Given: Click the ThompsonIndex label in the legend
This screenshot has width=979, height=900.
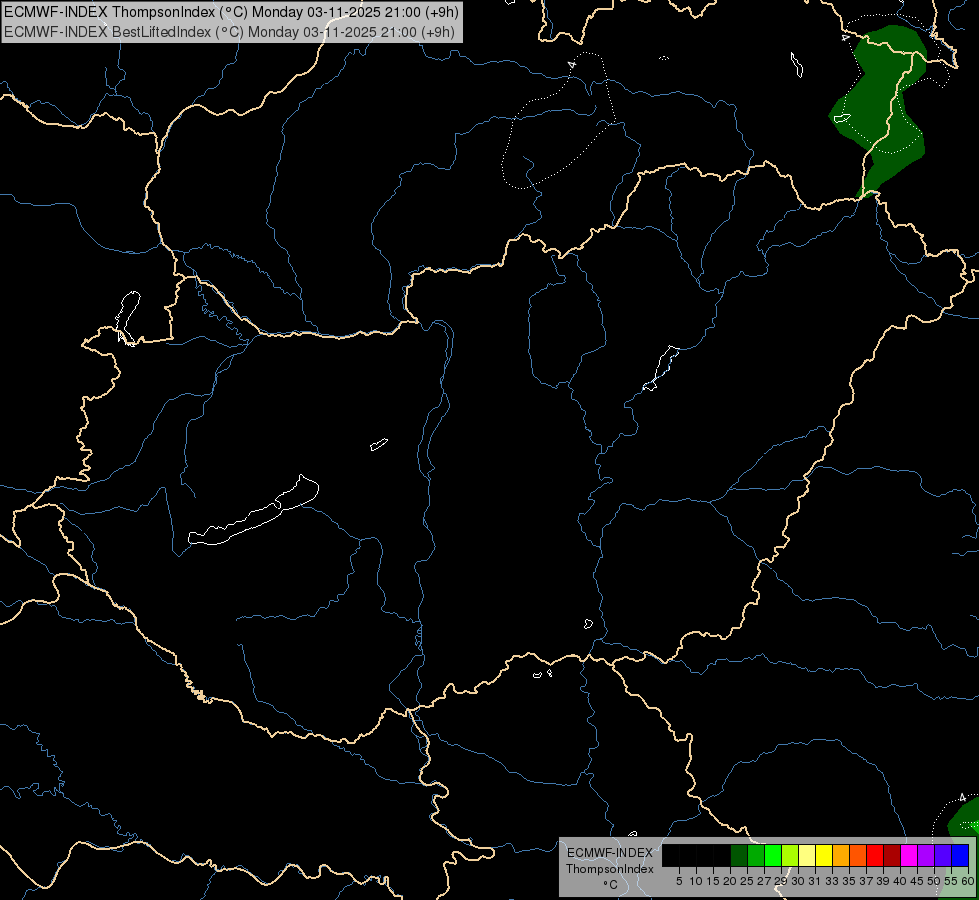Looking at the screenshot, I should 609,869.
